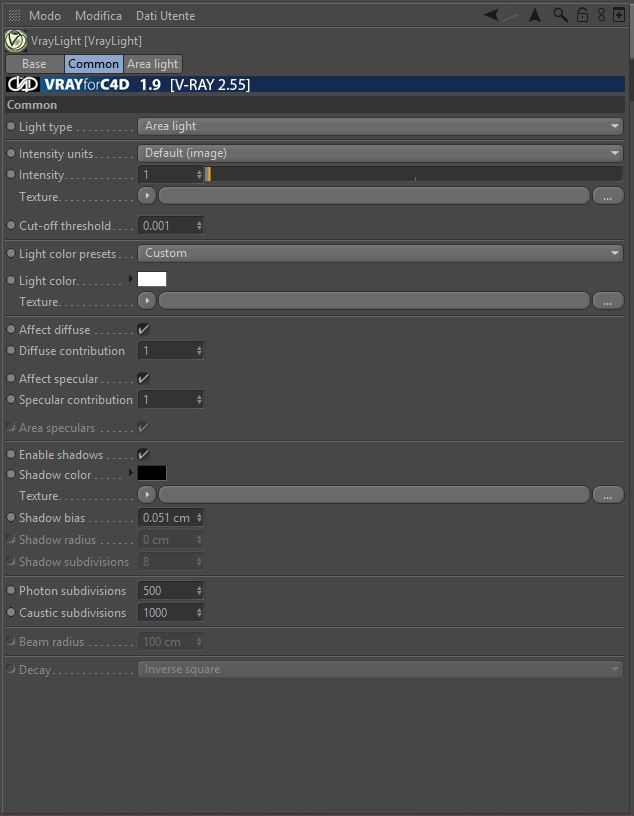
Task: Click animation dot beside Light type
Action: pos(11,126)
